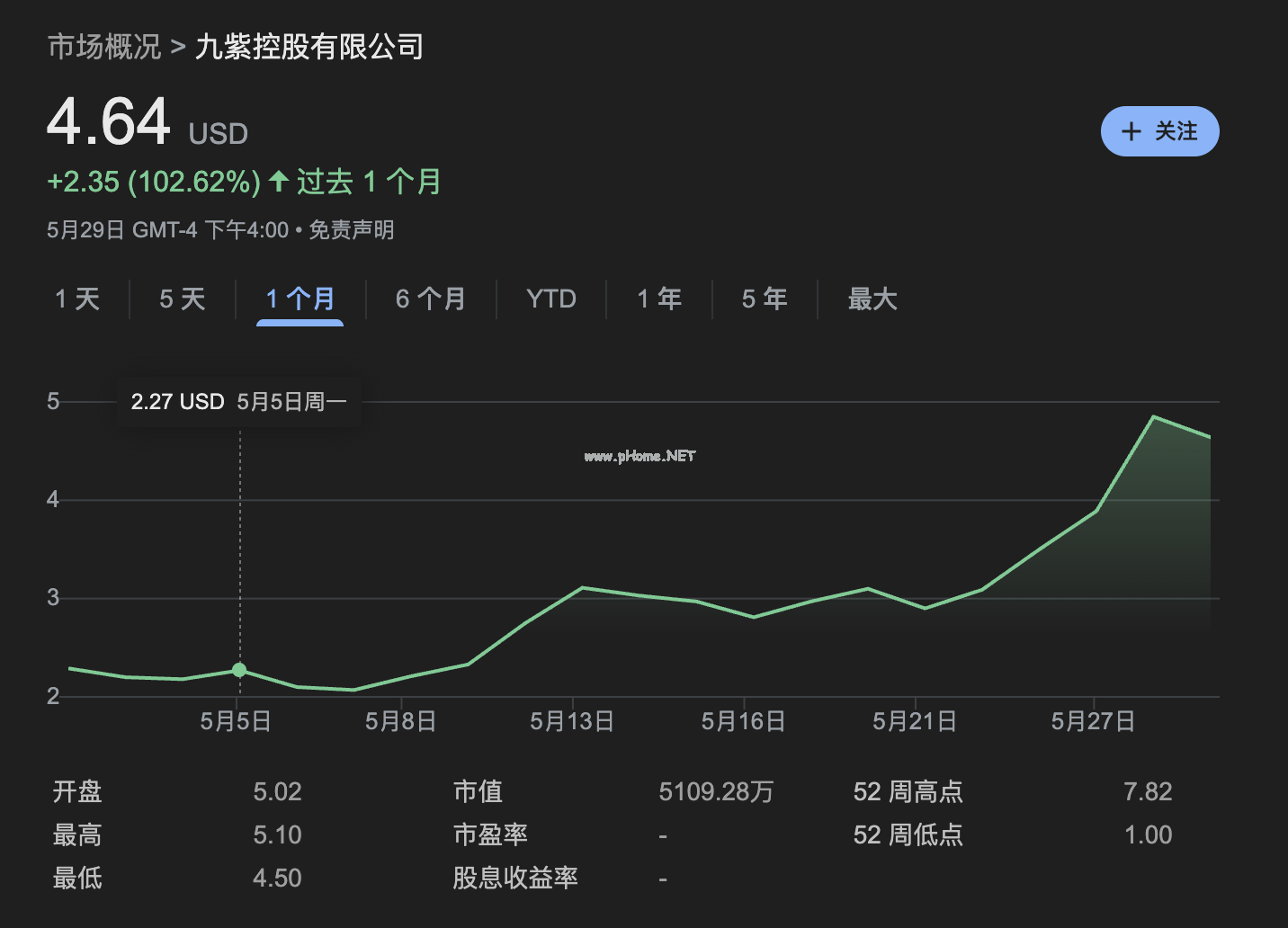The width and height of the screenshot is (1288, 928).
Task: Open the 免责声明 disclaimer link
Action: pos(352,230)
